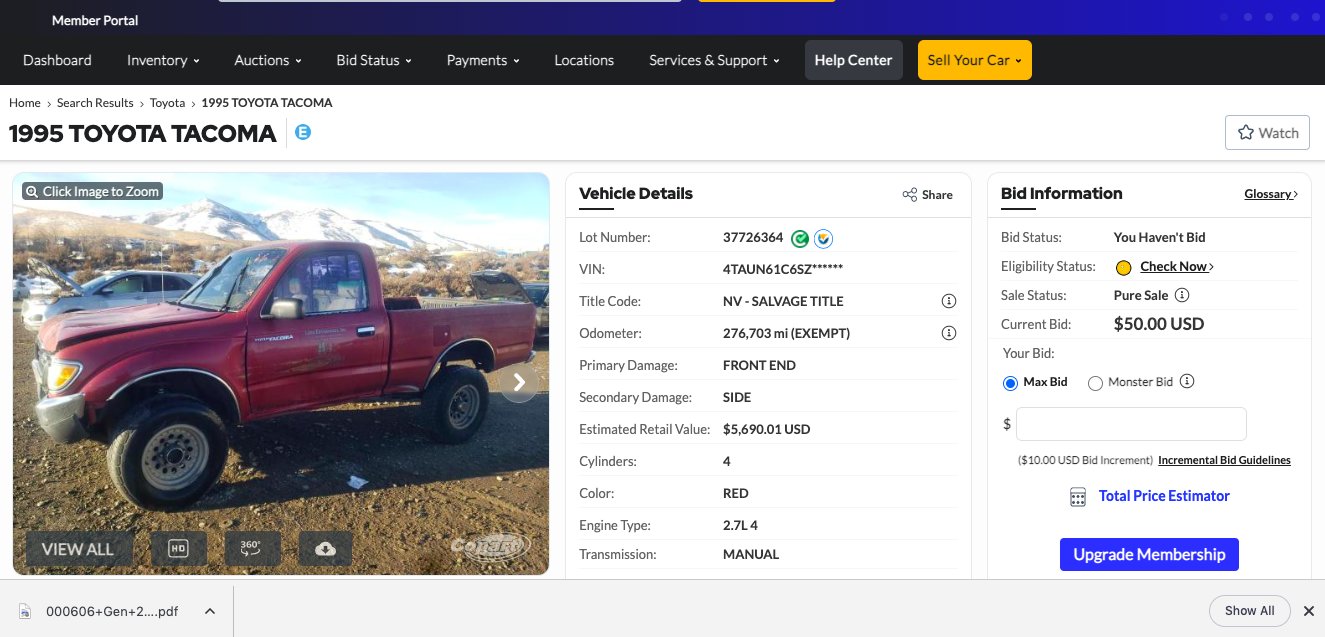This screenshot has width=1325, height=637.
Task: Click 2.7L 4 engine type value
Action: pyautogui.click(x=741, y=525)
